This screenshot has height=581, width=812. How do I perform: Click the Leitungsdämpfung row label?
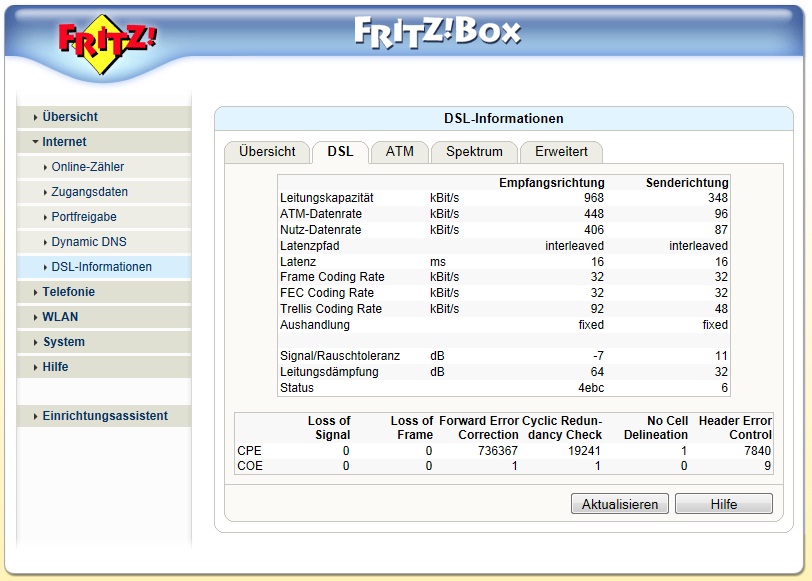click(329, 372)
